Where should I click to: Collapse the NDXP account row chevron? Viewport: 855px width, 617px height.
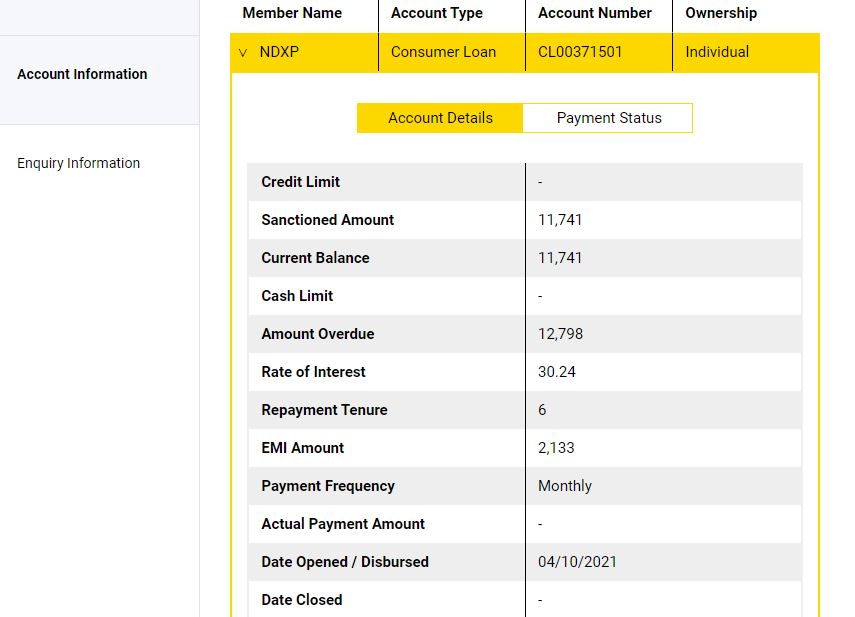coord(243,53)
